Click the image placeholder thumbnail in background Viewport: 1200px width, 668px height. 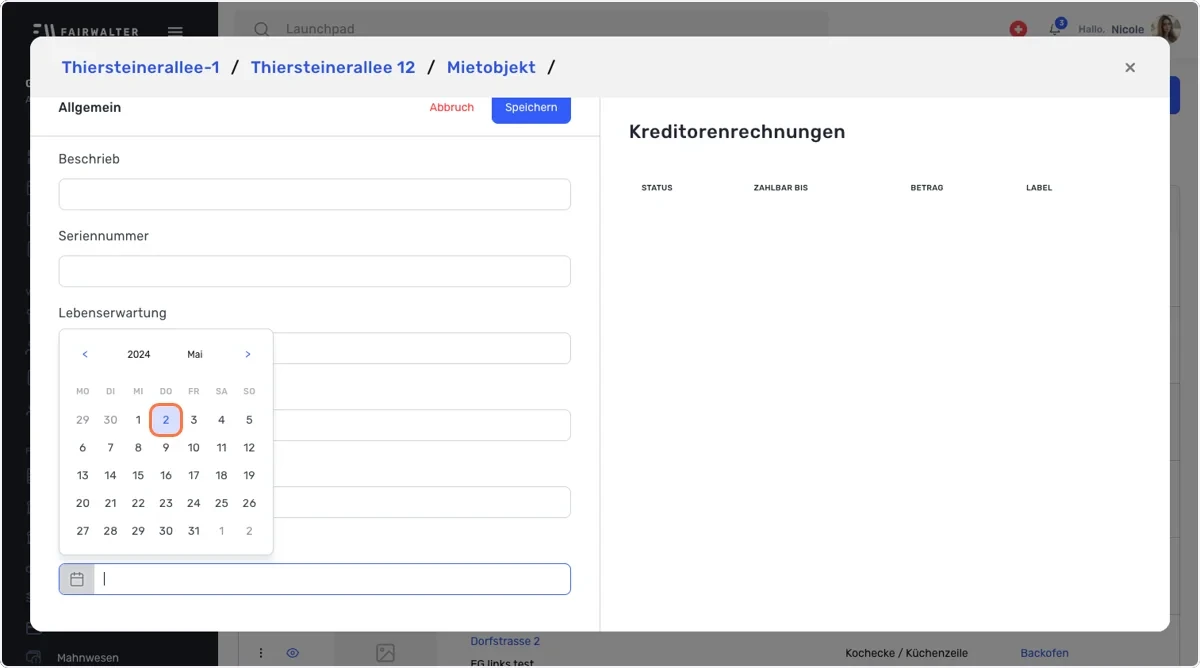pos(385,653)
